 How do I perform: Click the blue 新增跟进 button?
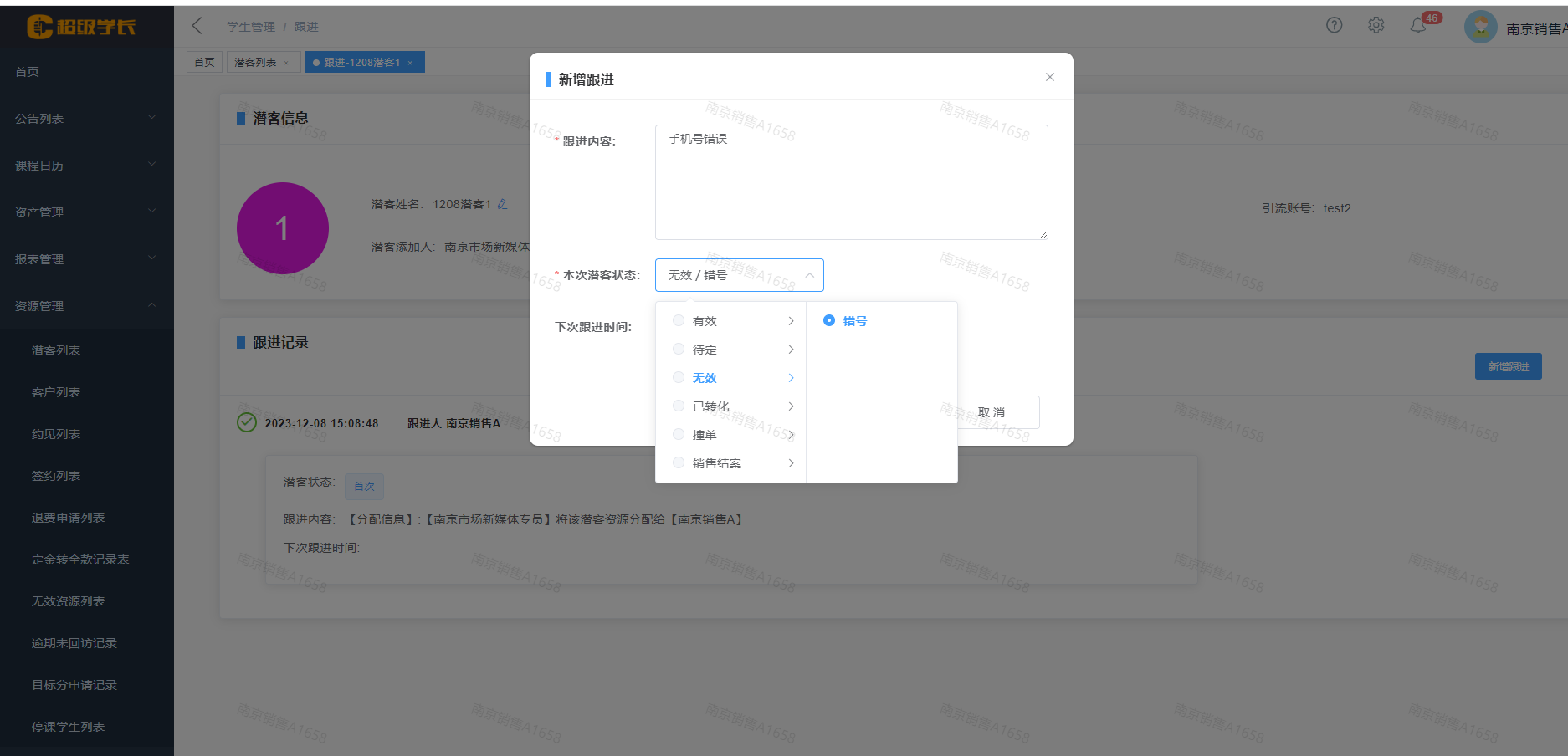pos(1508,366)
